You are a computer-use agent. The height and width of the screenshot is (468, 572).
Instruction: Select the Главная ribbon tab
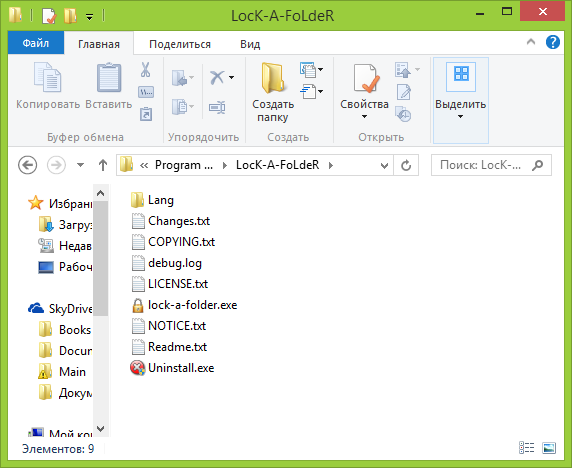tap(99, 44)
